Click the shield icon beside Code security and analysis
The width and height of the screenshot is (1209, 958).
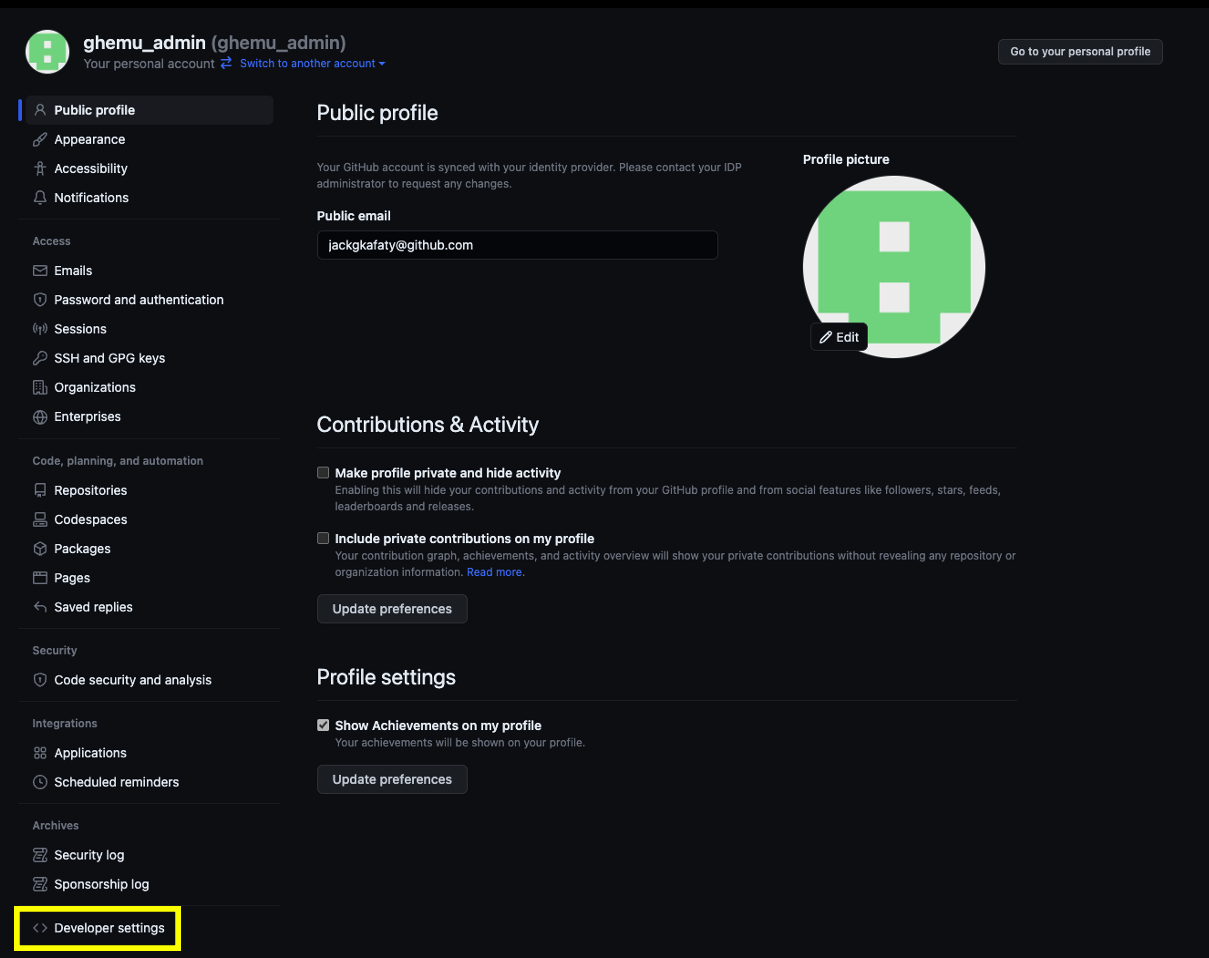[x=40, y=679]
